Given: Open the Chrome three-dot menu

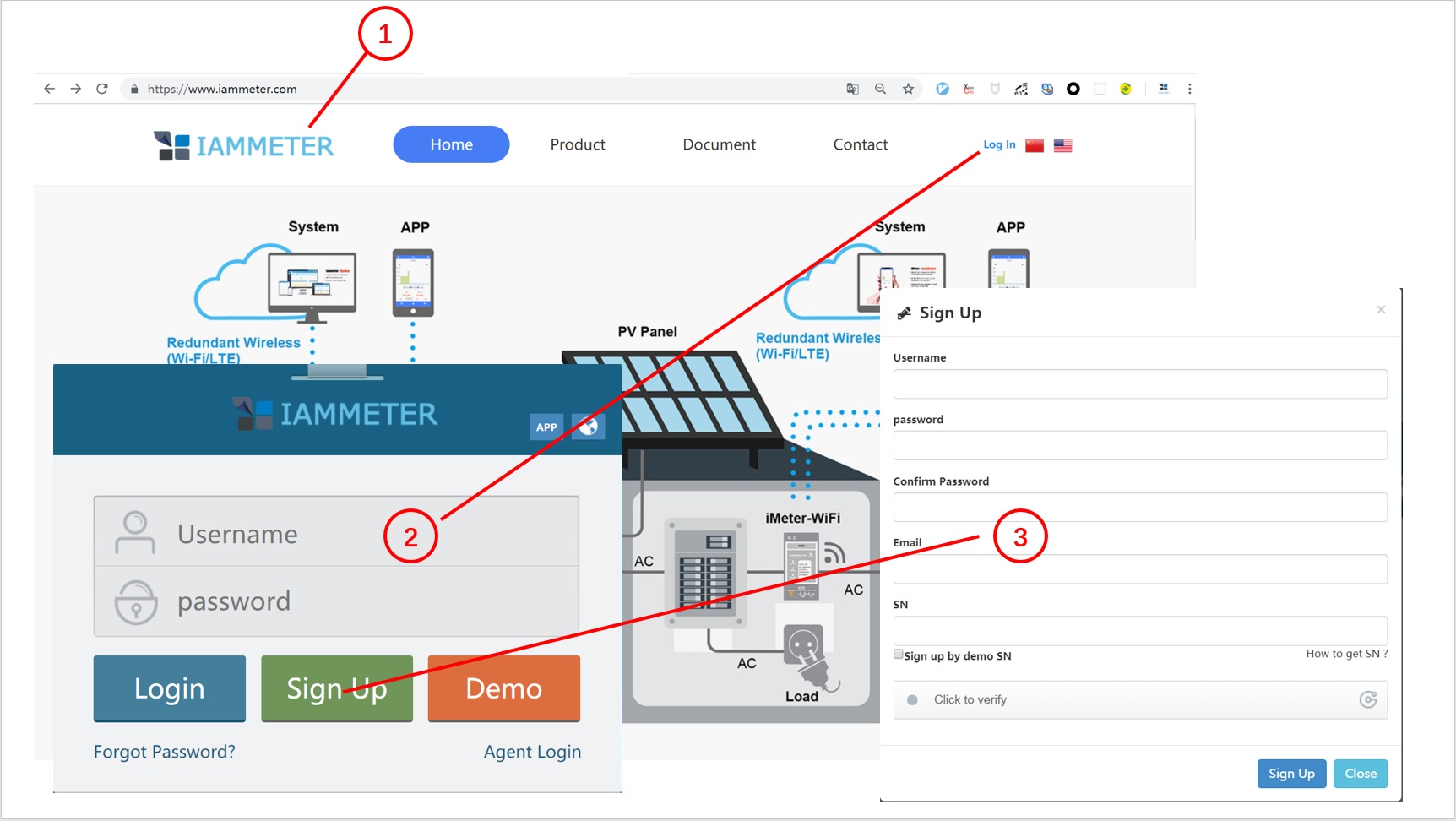Looking at the screenshot, I should click(1189, 89).
